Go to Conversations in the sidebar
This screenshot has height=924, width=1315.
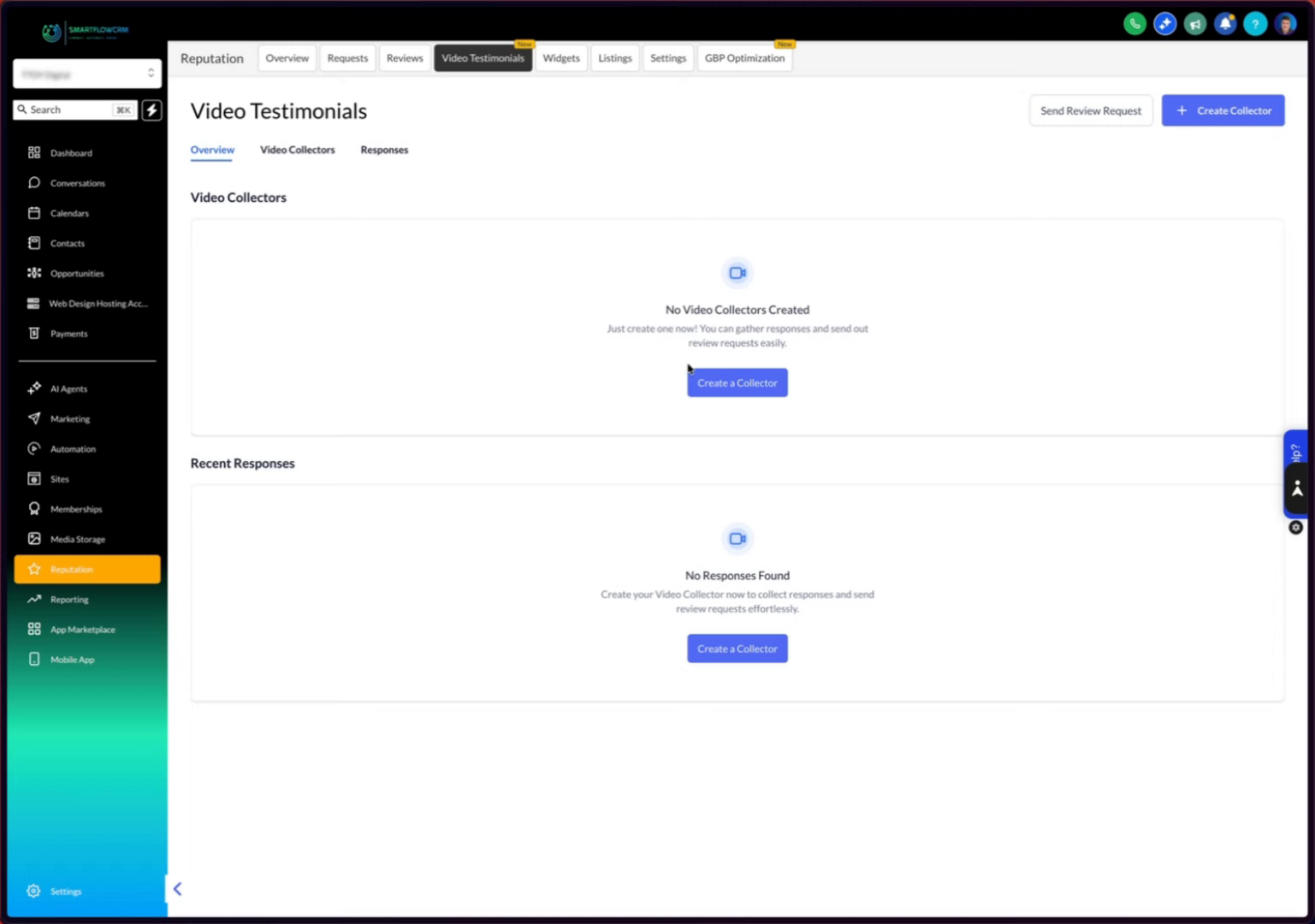tap(86, 183)
